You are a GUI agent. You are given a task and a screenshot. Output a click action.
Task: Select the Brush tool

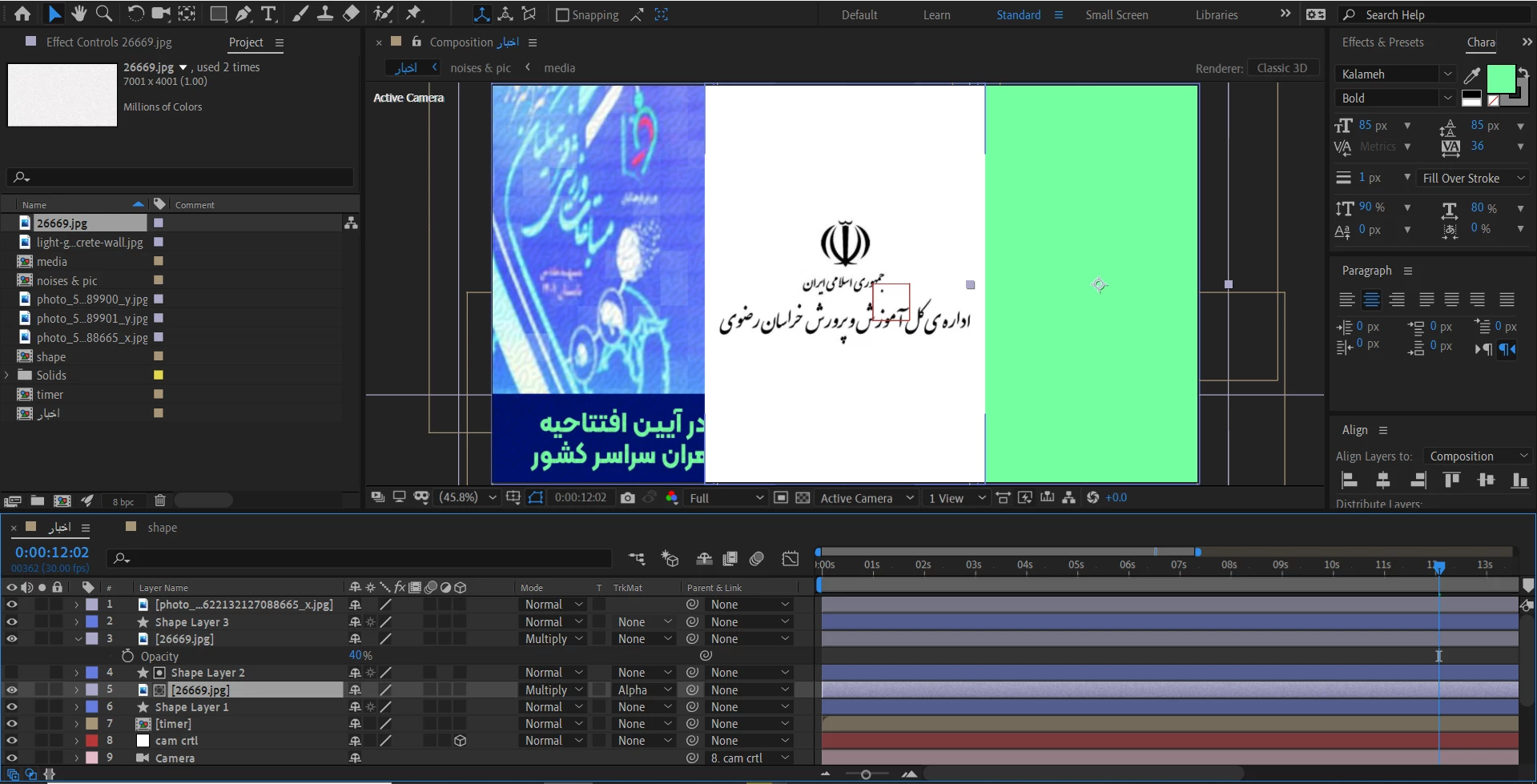[300, 14]
